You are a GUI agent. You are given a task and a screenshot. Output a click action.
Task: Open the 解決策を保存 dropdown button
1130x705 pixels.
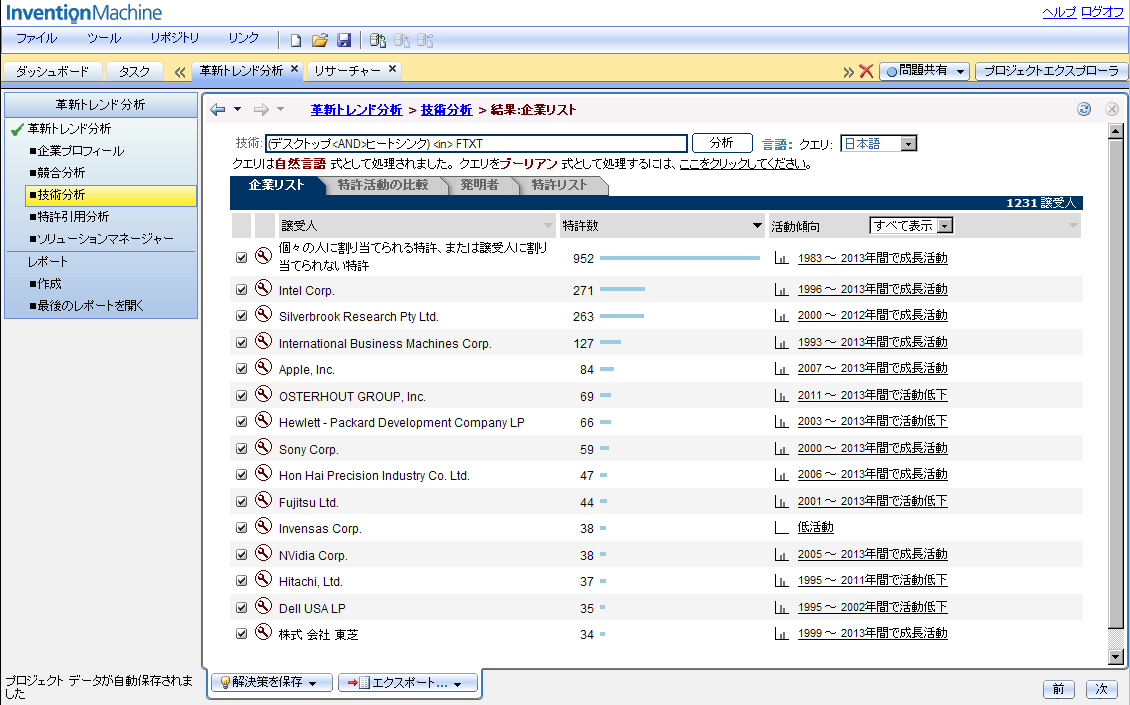tap(272, 682)
